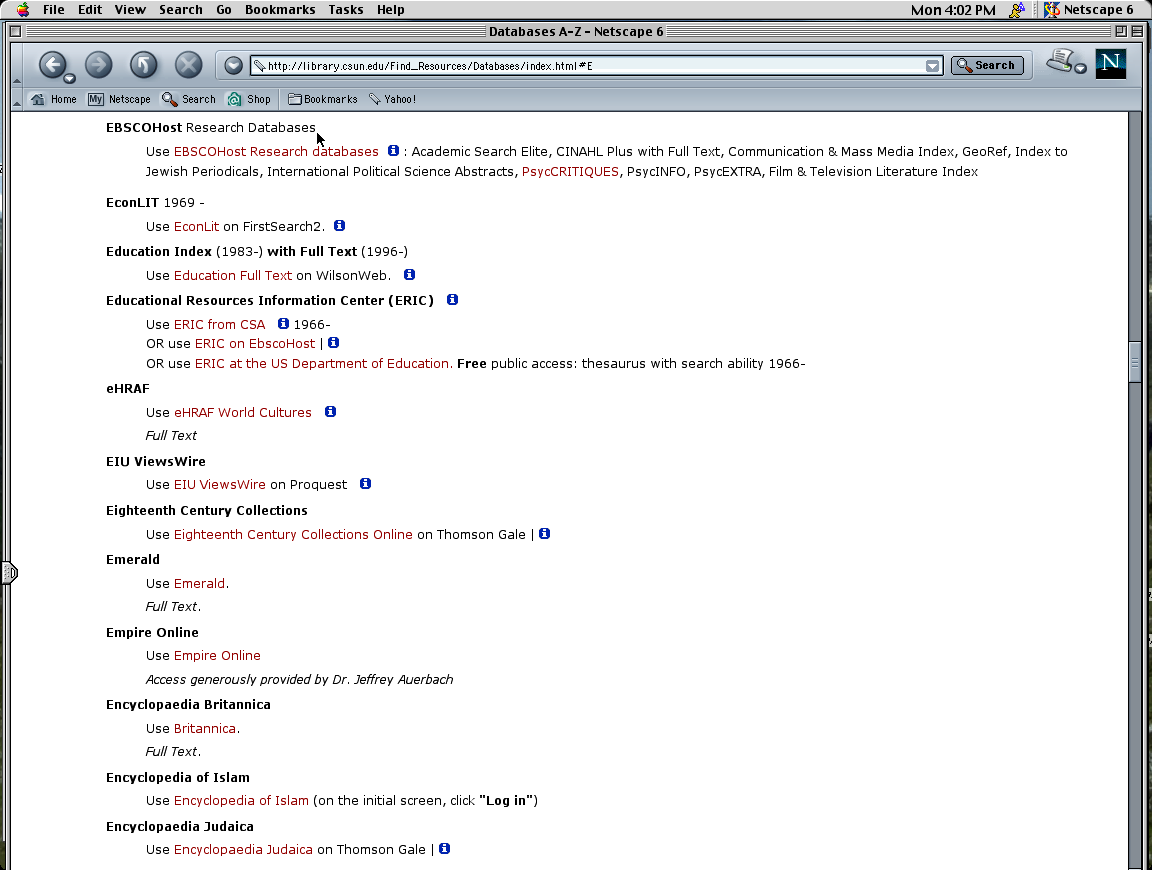
Task: Open the Emerald link
Action: point(199,583)
